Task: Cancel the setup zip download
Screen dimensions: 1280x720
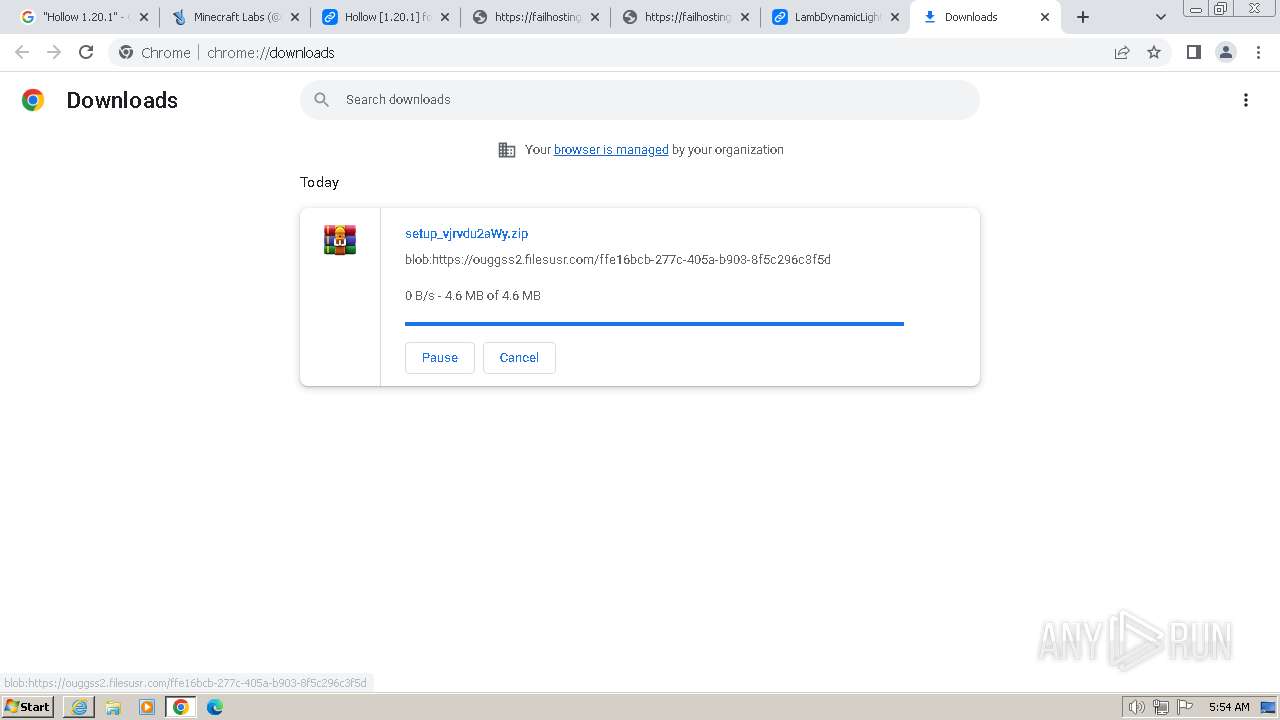Action: pos(519,358)
